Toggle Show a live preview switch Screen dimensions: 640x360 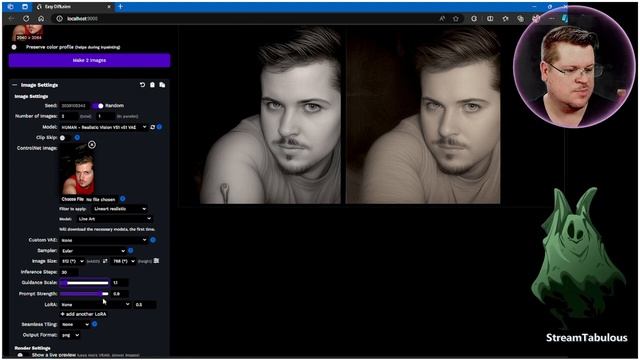20,355
